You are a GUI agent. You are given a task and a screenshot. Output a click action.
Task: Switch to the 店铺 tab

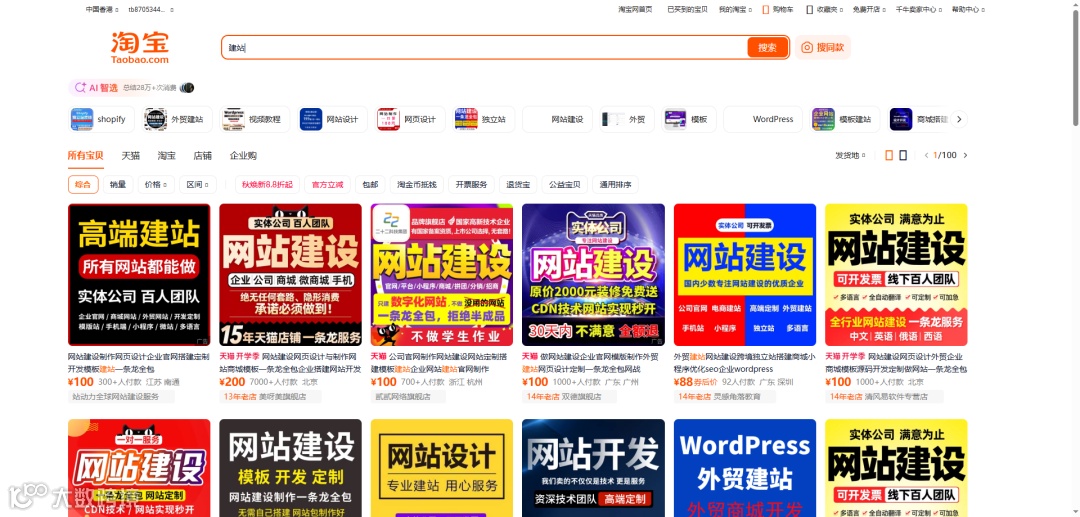pos(202,156)
